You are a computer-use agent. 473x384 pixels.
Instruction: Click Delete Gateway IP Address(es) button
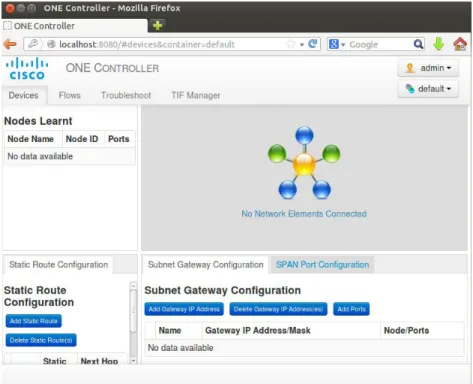tap(278, 309)
